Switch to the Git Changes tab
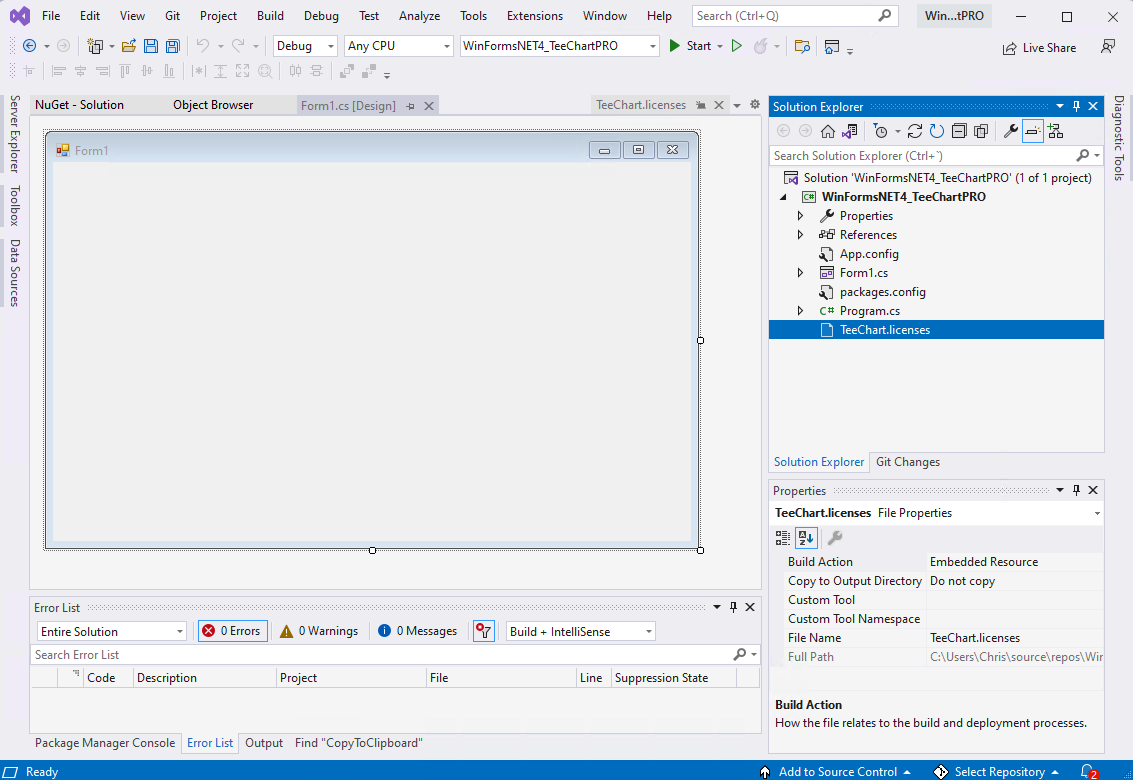1133x780 pixels. point(908,462)
